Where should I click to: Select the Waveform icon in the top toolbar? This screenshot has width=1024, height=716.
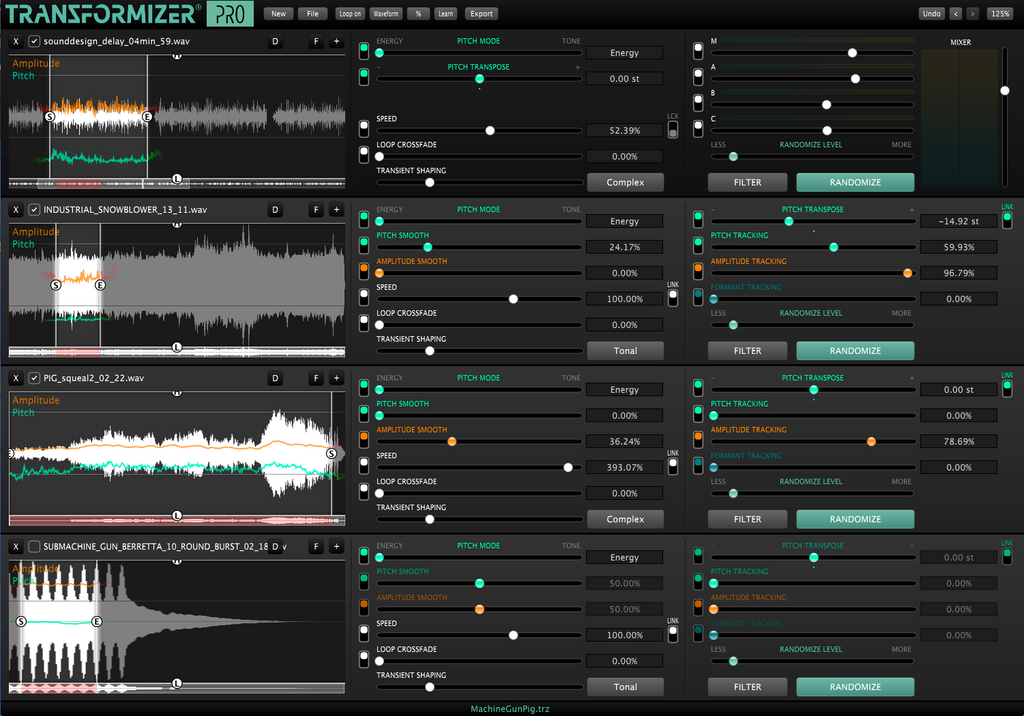(386, 13)
